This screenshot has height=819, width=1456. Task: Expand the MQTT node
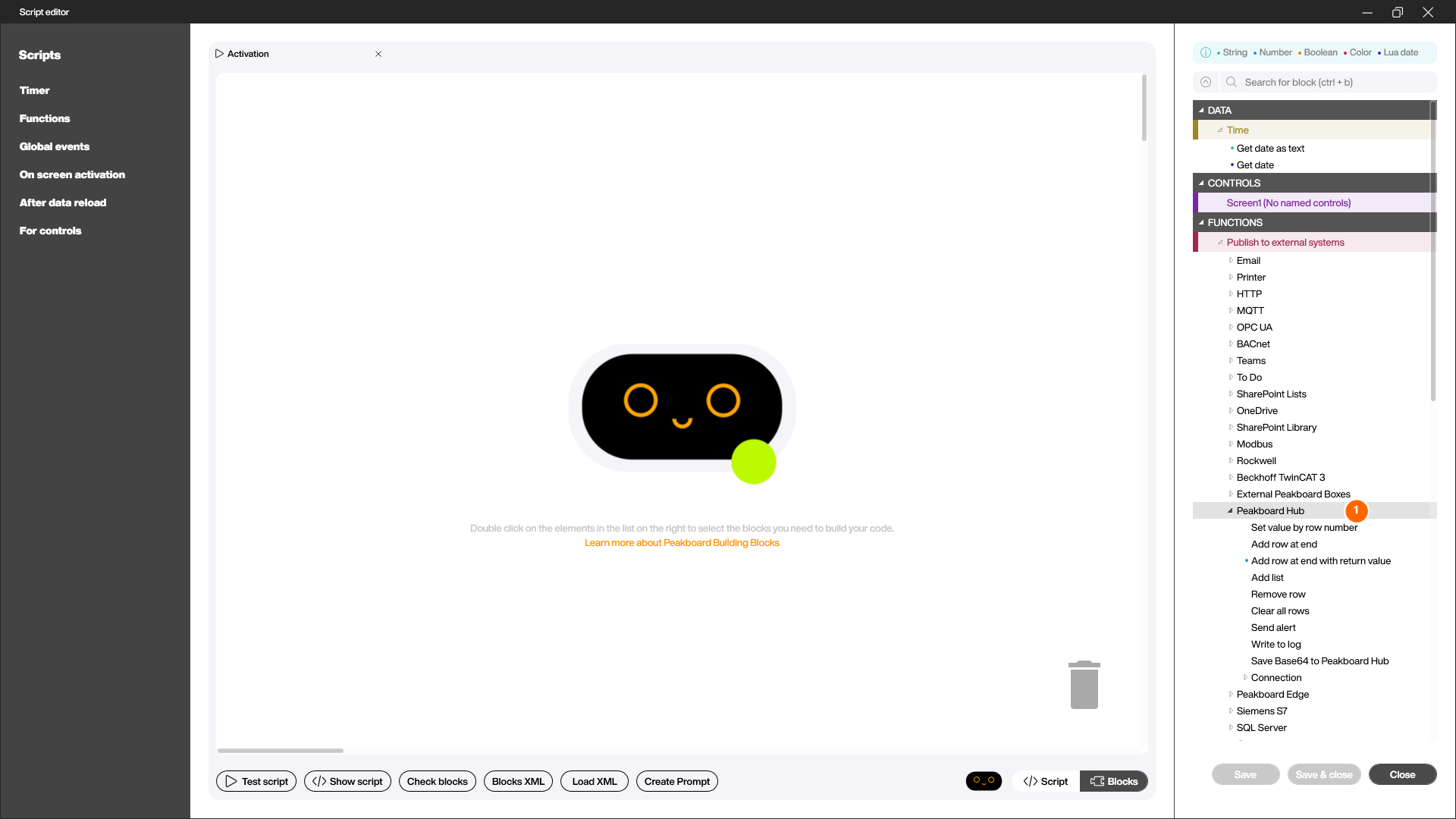point(1231,310)
